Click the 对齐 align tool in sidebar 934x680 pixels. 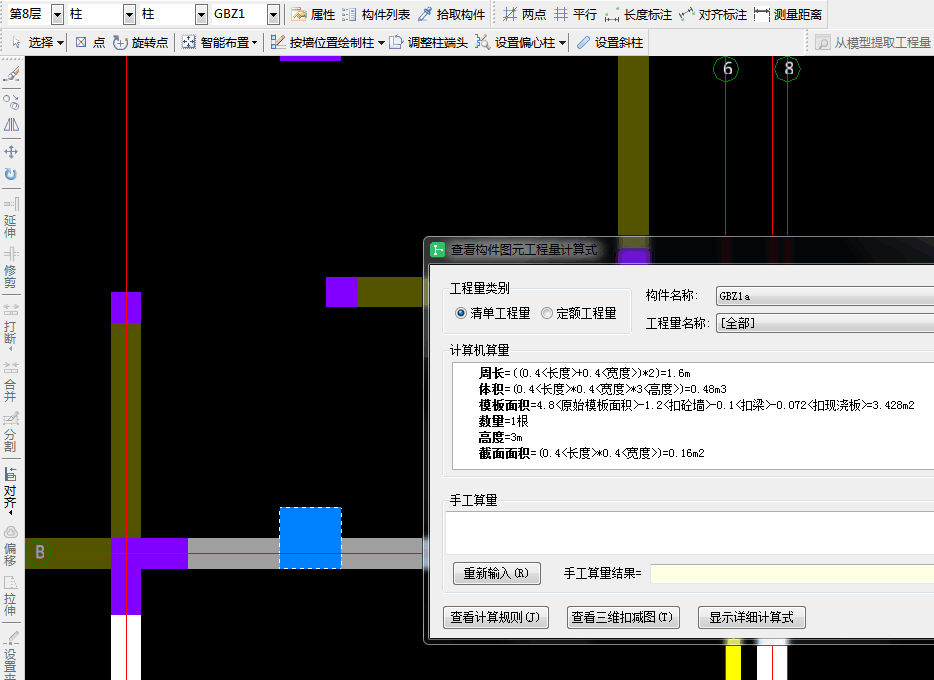pos(11,491)
